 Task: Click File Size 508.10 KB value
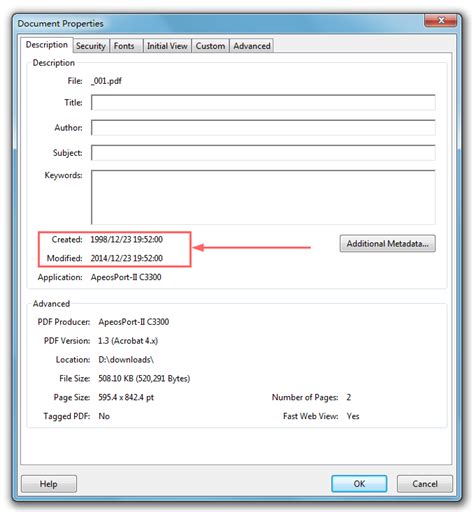pyautogui.click(x=144, y=379)
